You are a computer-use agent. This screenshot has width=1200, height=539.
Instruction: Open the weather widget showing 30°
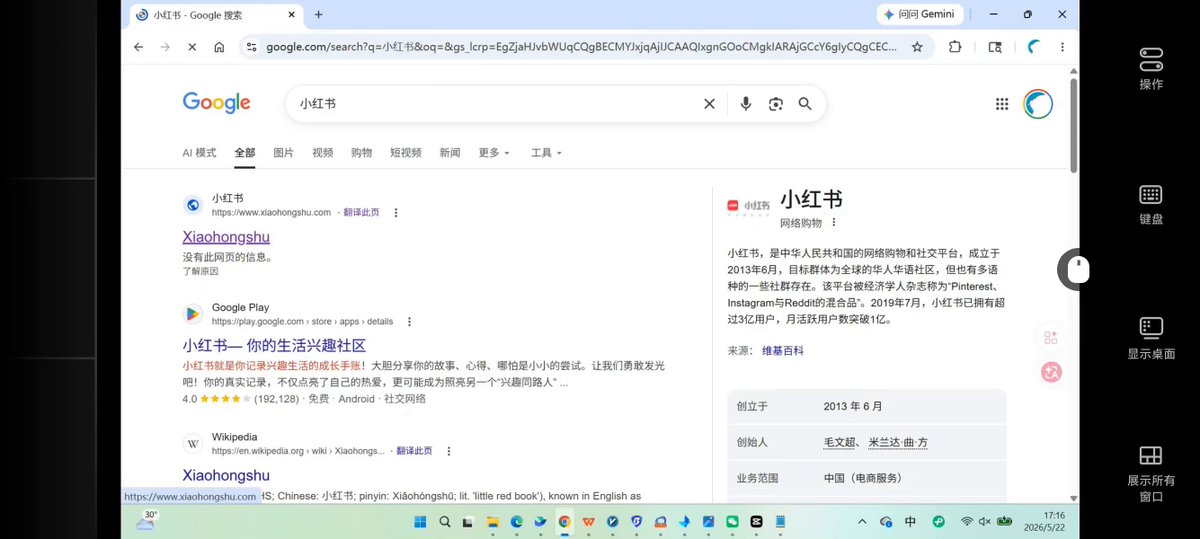146,520
